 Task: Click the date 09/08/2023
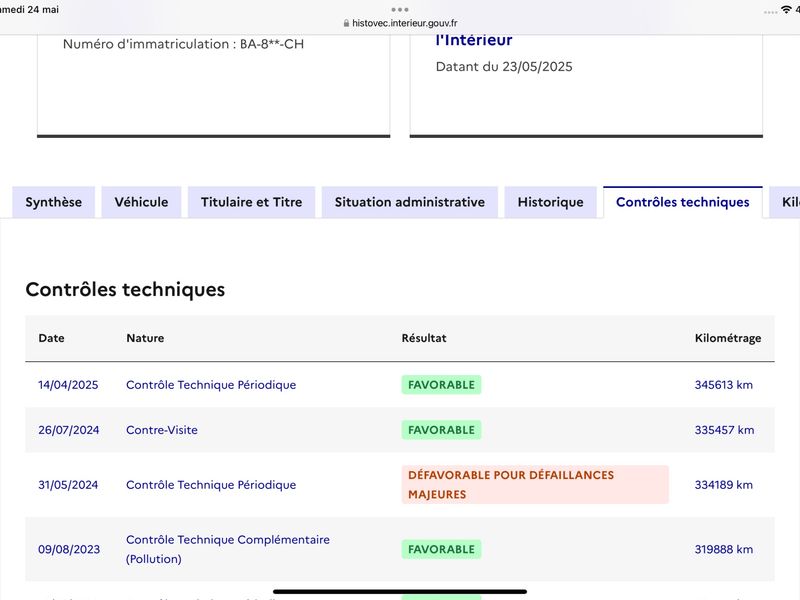(69, 549)
